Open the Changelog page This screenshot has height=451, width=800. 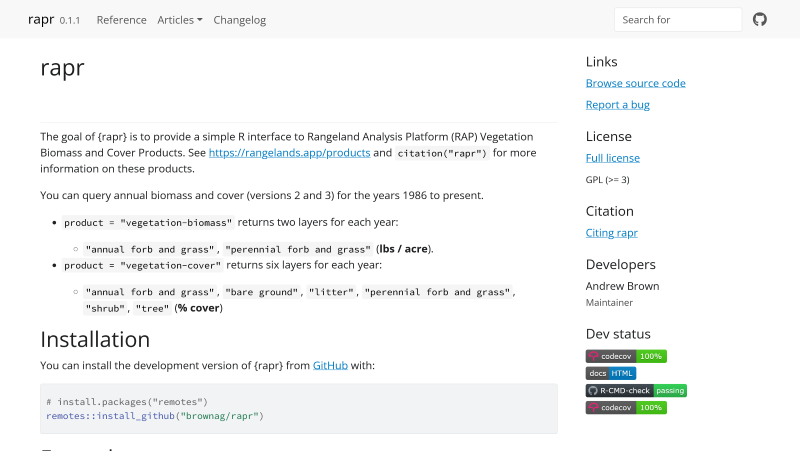click(240, 20)
